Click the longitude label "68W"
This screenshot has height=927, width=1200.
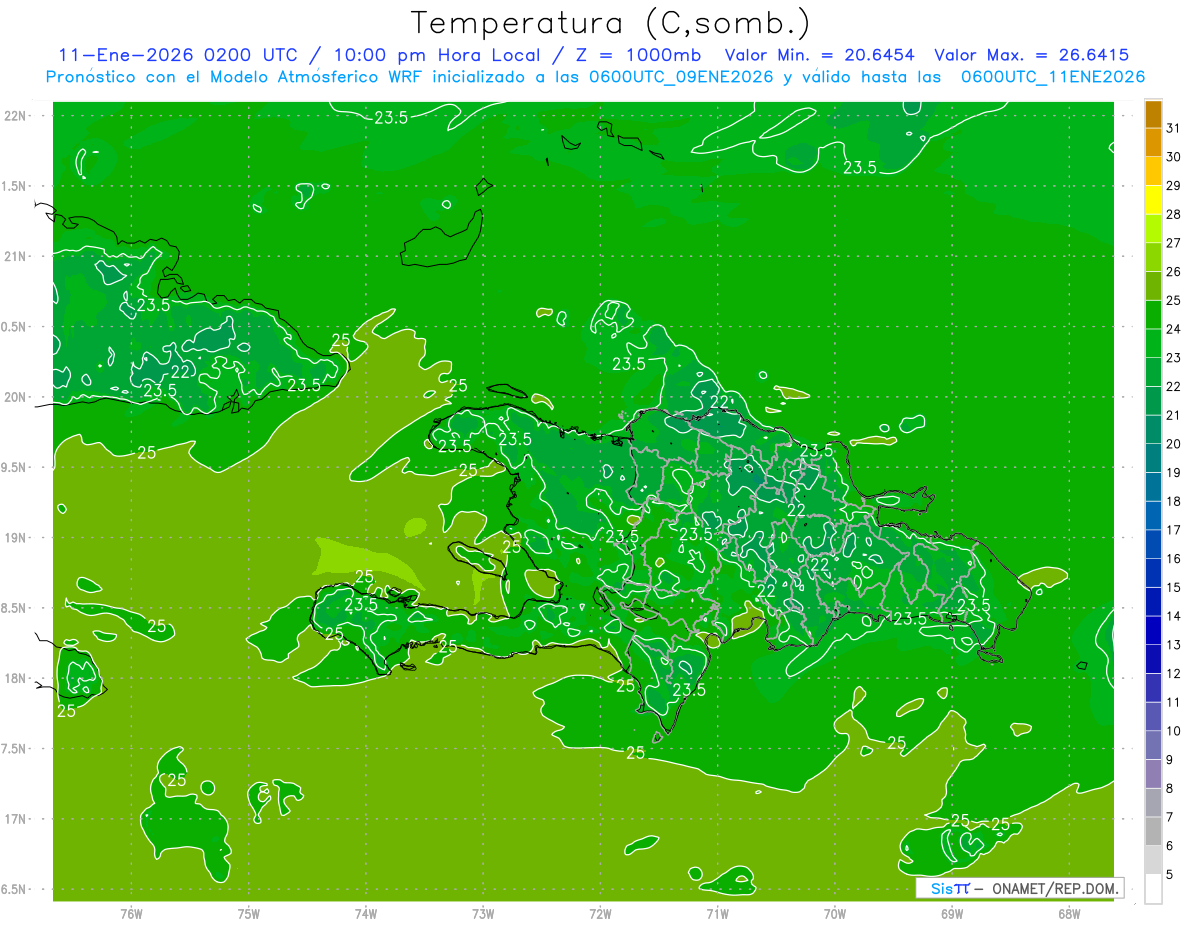pos(1068,914)
